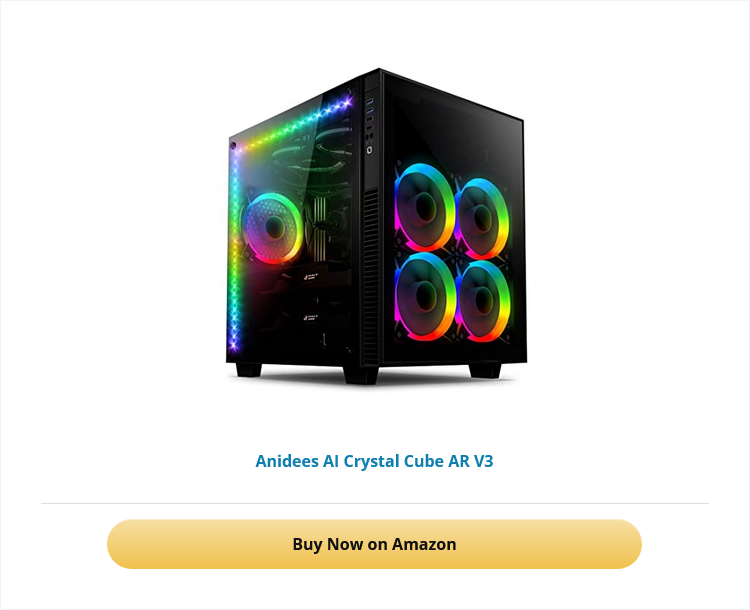
Task: Click the left foot of the PC case
Action: 249,370
